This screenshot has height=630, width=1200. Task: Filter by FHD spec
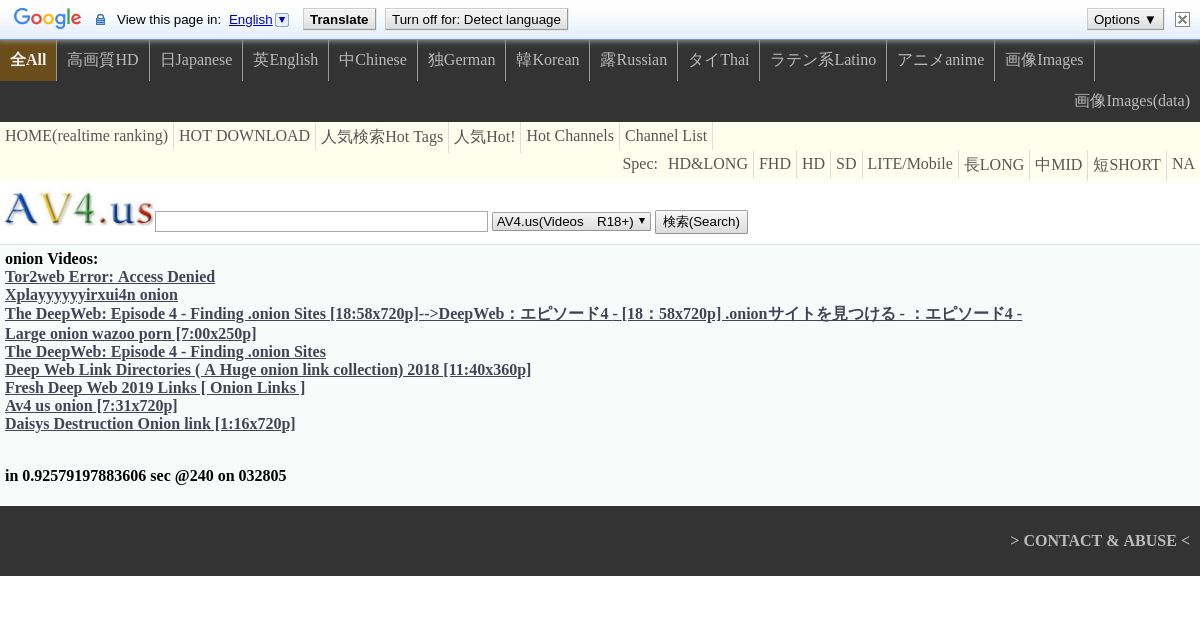point(775,164)
